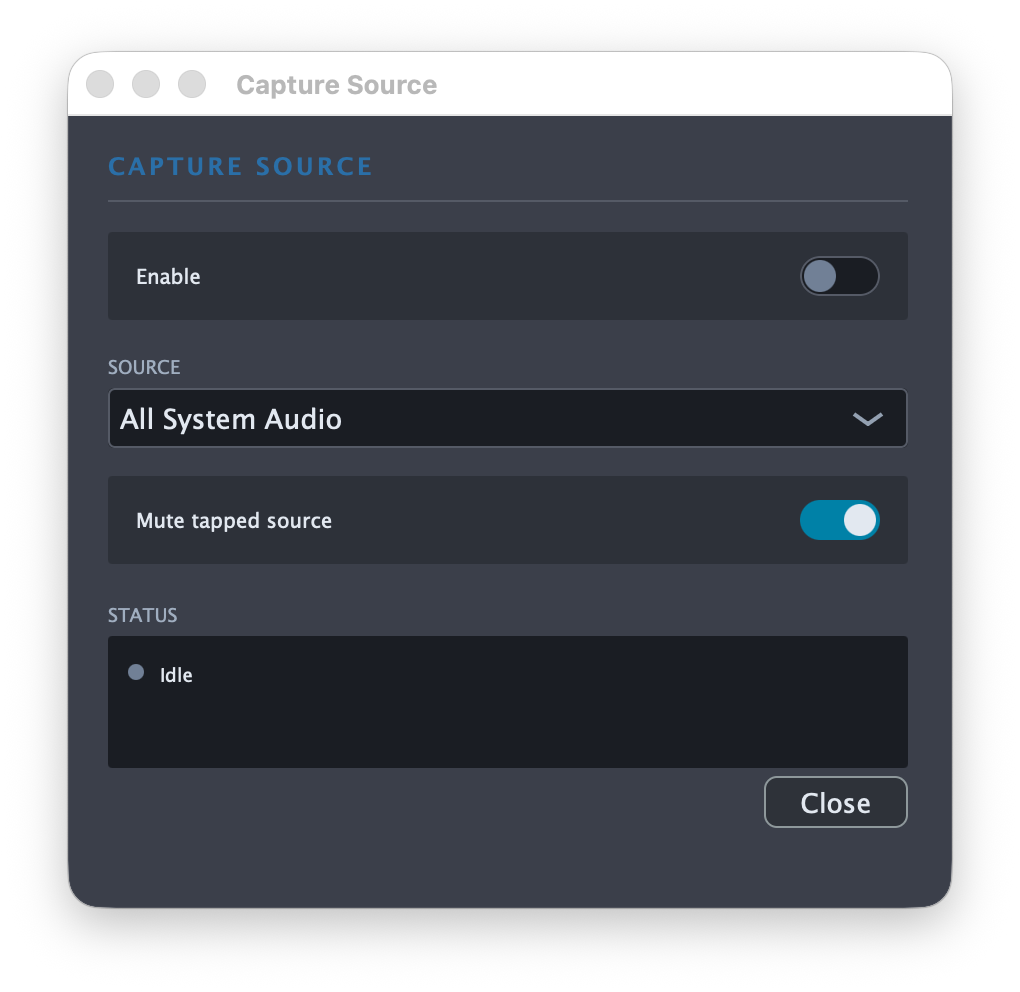The image size is (1020, 992).
Task: Click the Close button
Action: [x=835, y=802]
